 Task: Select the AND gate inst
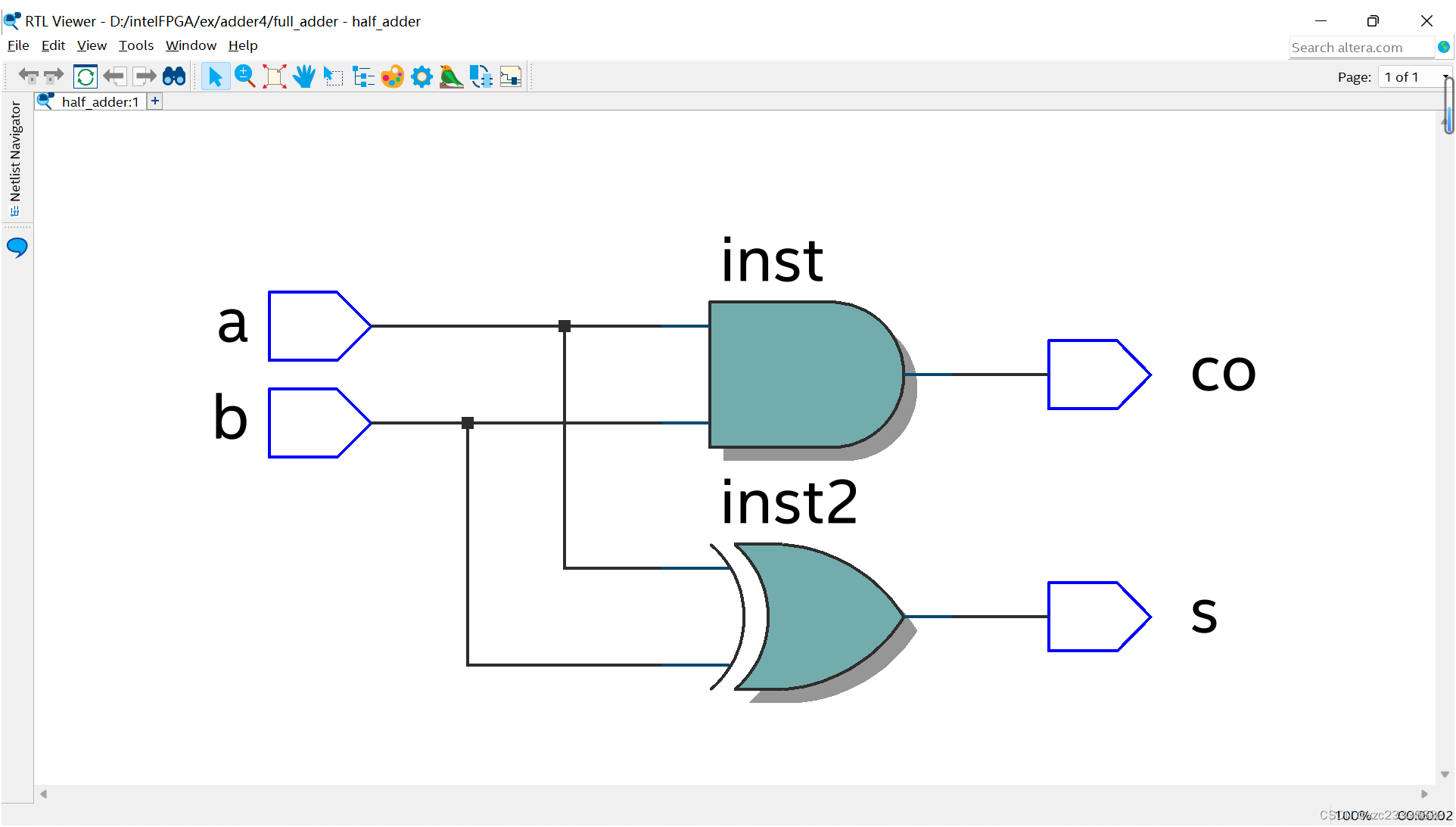[806, 375]
